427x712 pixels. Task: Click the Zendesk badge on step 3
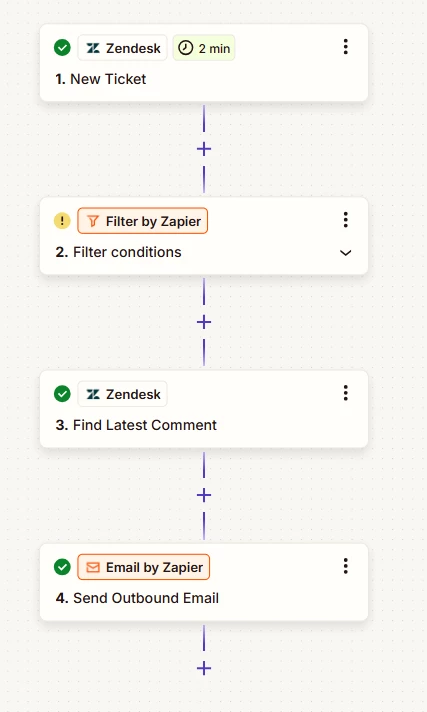point(123,394)
